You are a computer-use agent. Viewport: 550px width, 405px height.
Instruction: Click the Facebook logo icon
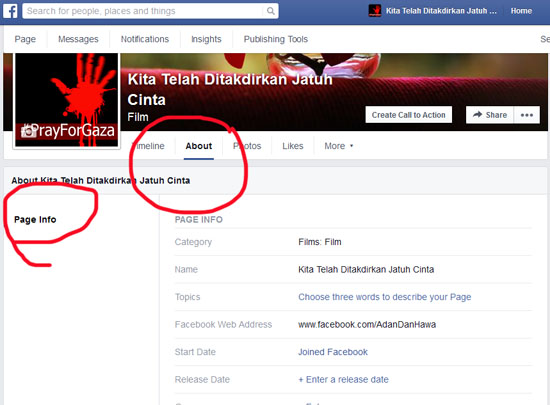[x=10, y=11]
